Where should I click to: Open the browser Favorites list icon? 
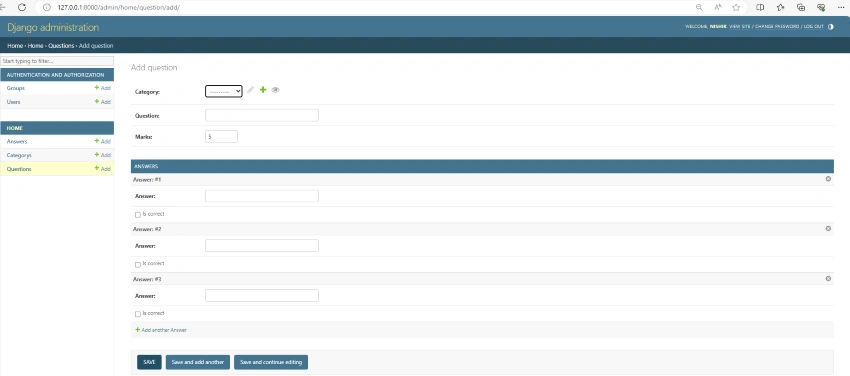coord(781,7)
